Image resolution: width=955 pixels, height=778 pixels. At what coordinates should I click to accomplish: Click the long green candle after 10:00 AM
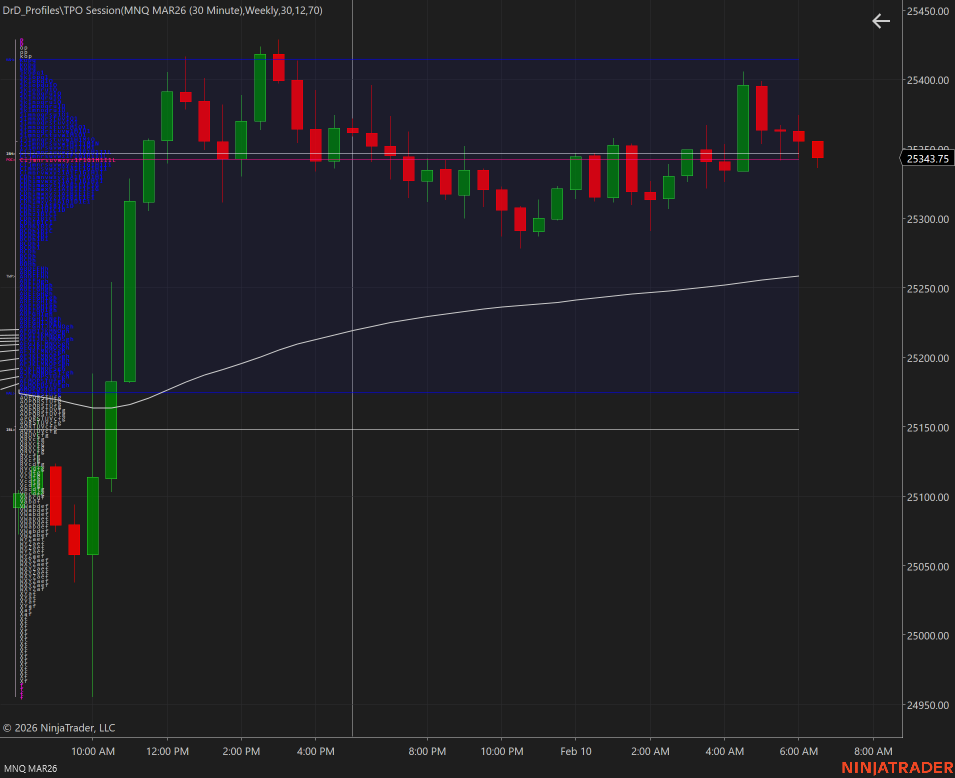130,290
